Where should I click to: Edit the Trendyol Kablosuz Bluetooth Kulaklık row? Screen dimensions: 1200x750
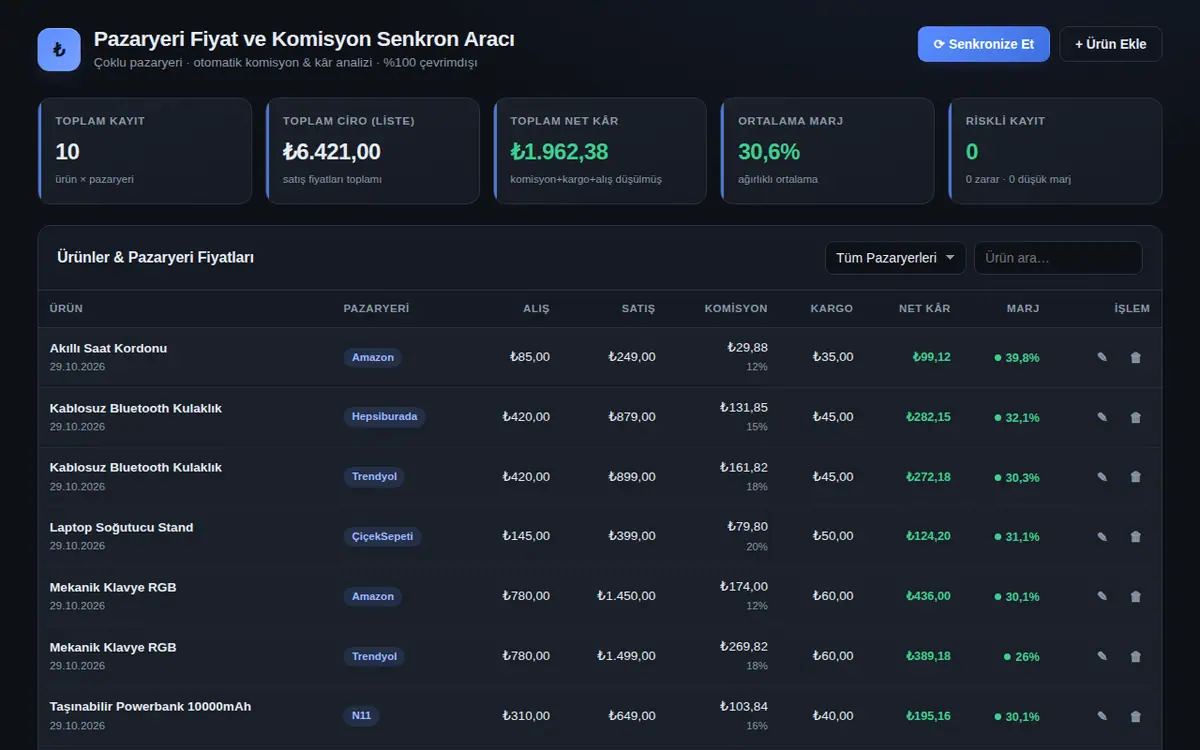click(1102, 477)
